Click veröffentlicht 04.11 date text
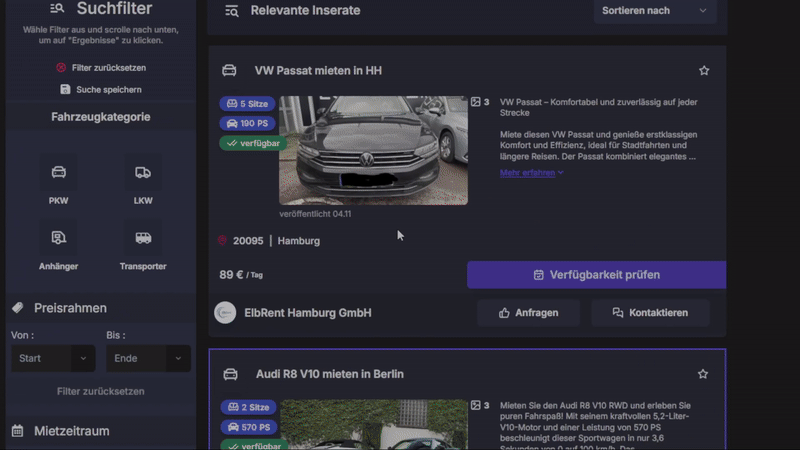The width and height of the screenshot is (800, 450). 315,214
